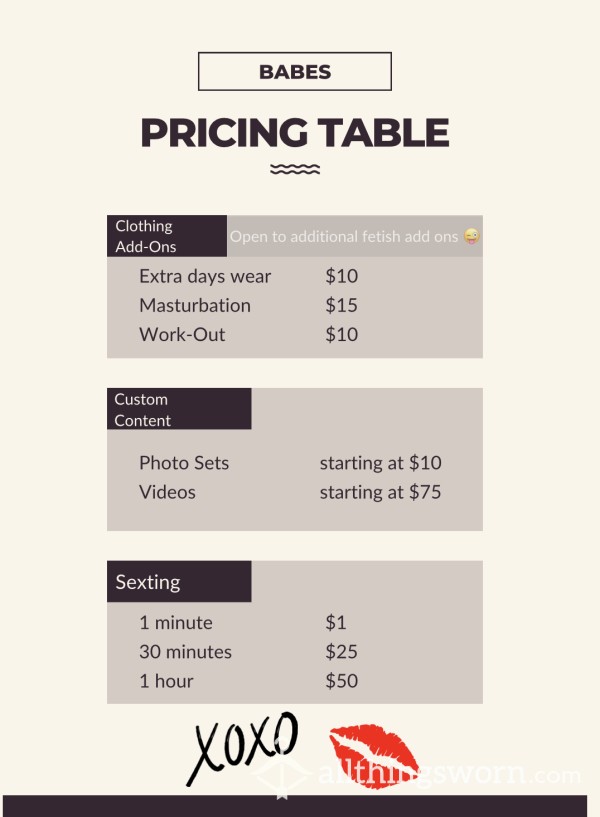Viewport: 600px width, 817px height.
Task: Select the Custom Content header
Action: tap(179, 409)
